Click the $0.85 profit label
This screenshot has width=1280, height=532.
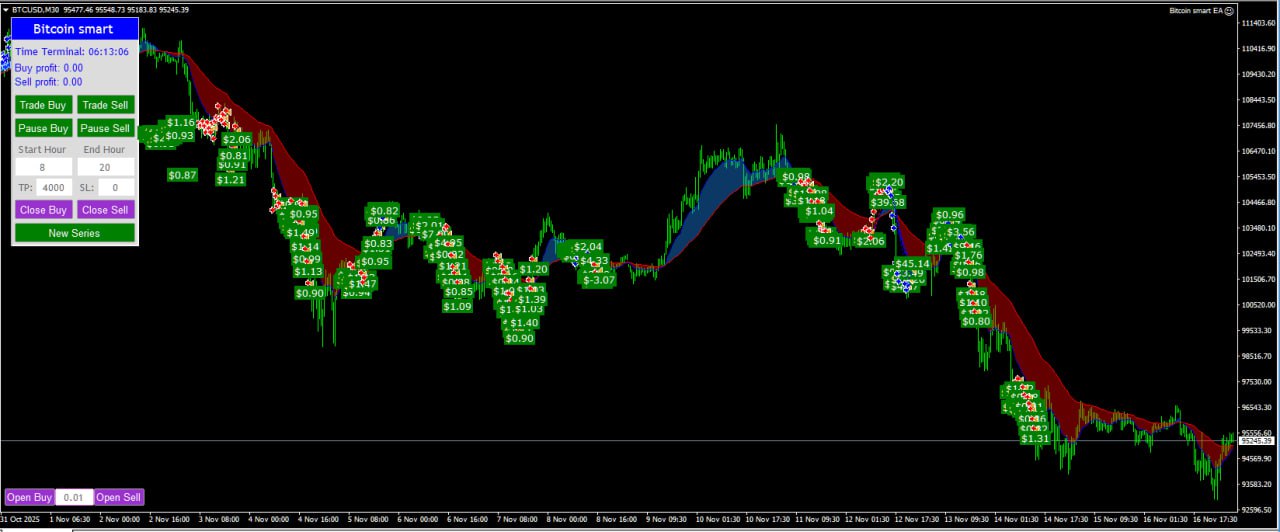[x=459, y=292]
